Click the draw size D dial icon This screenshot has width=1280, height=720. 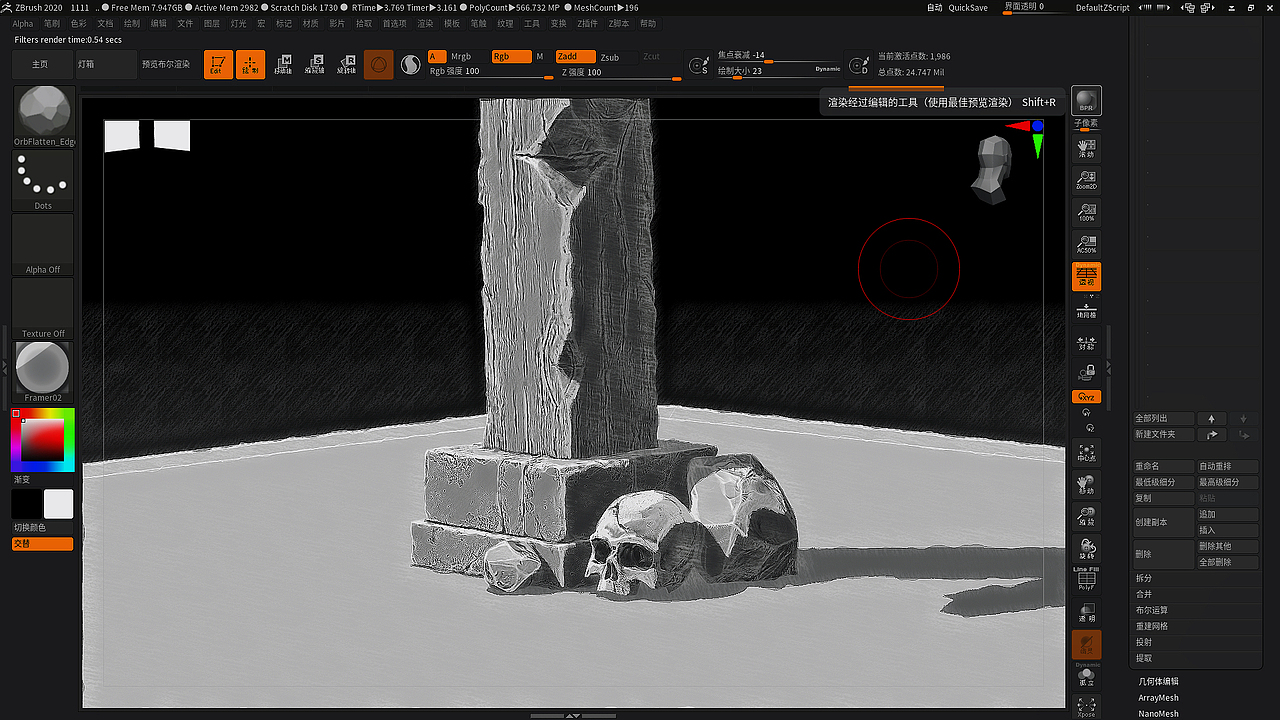859,65
